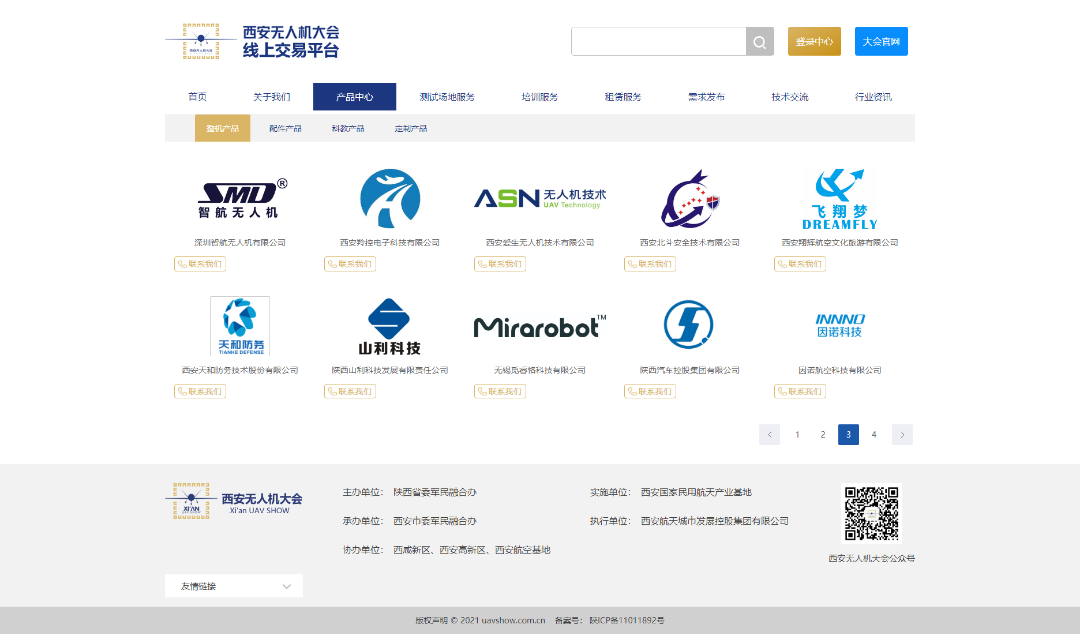Go to previous page with left chevron

769,434
